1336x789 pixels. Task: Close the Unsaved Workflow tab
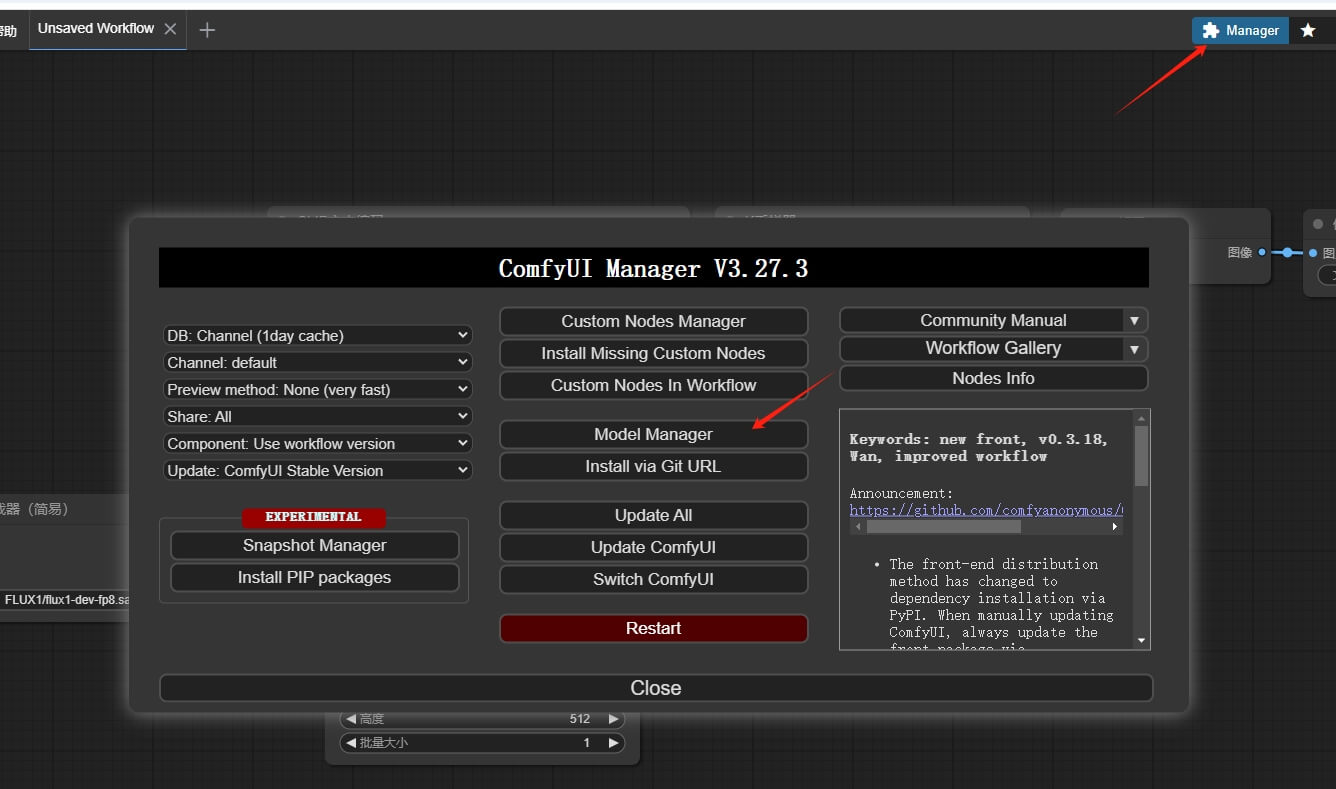pyautogui.click(x=170, y=29)
